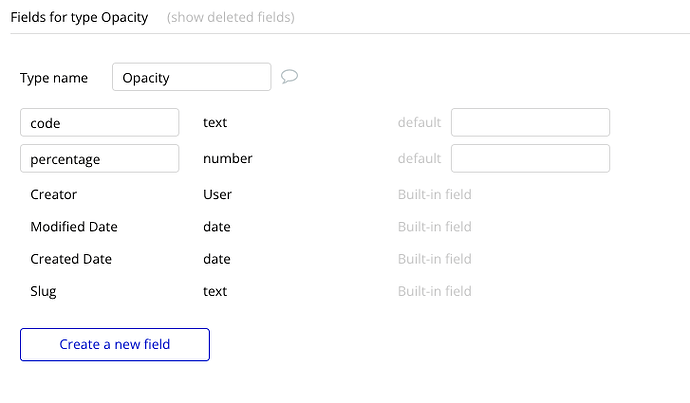690x403 pixels.
Task: Select the Modified Date built-in field
Action: pyautogui.click(x=74, y=227)
